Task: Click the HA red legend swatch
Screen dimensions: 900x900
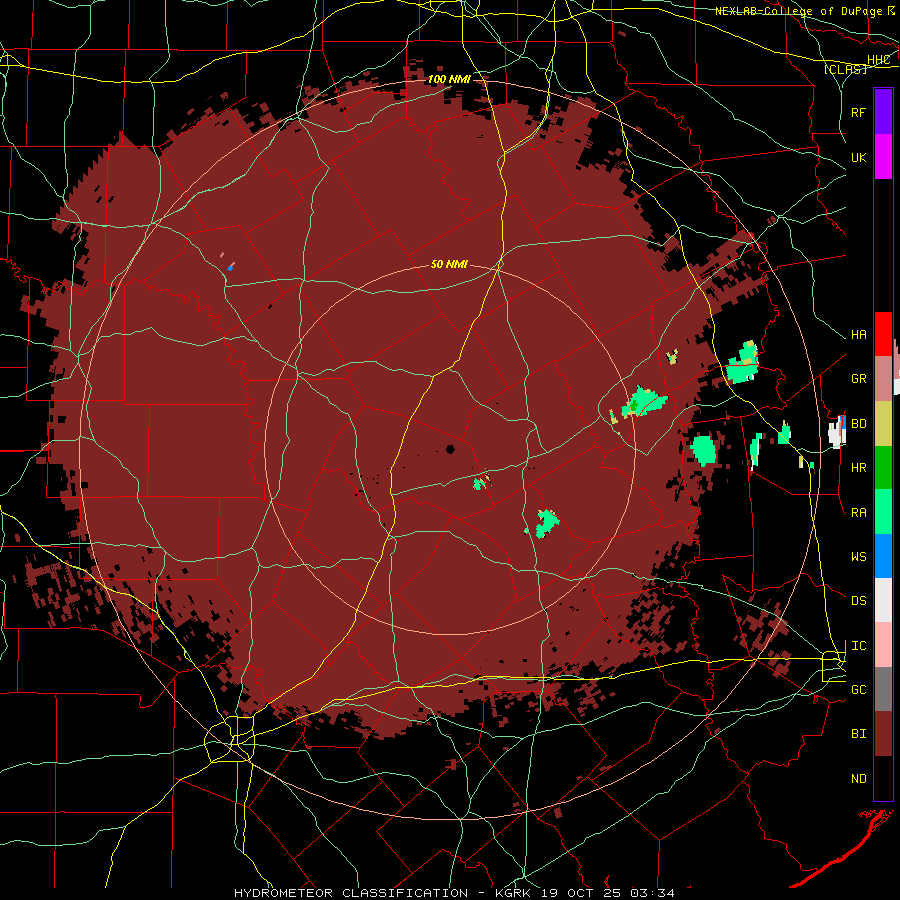Action: (x=883, y=334)
